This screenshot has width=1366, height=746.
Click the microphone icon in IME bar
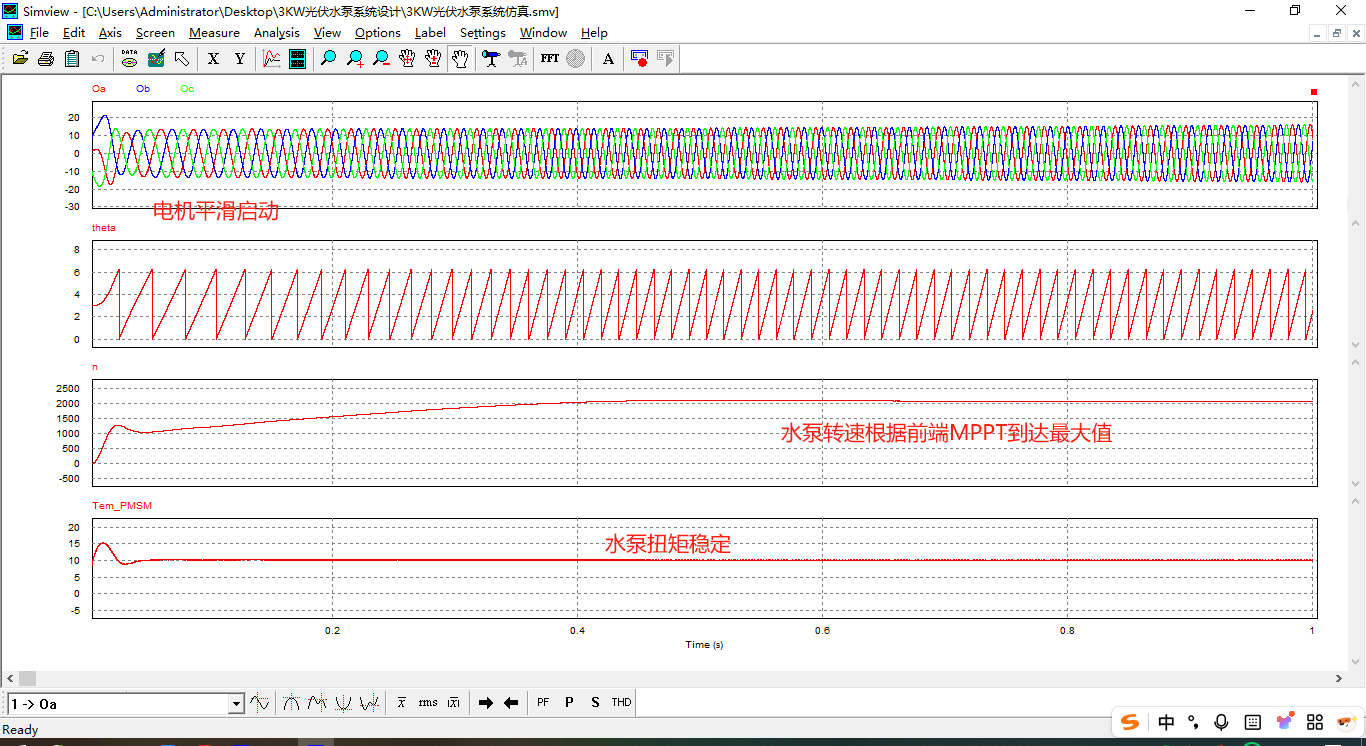click(1221, 722)
